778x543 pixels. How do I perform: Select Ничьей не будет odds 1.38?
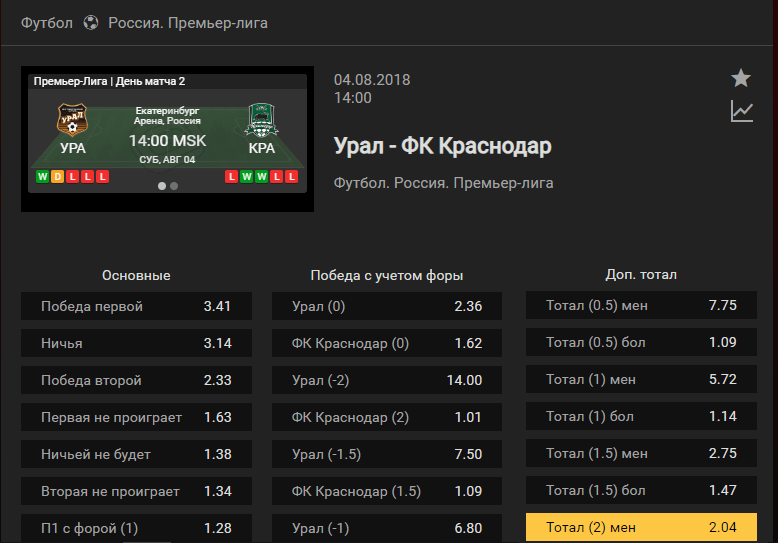pyautogui.click(x=136, y=454)
